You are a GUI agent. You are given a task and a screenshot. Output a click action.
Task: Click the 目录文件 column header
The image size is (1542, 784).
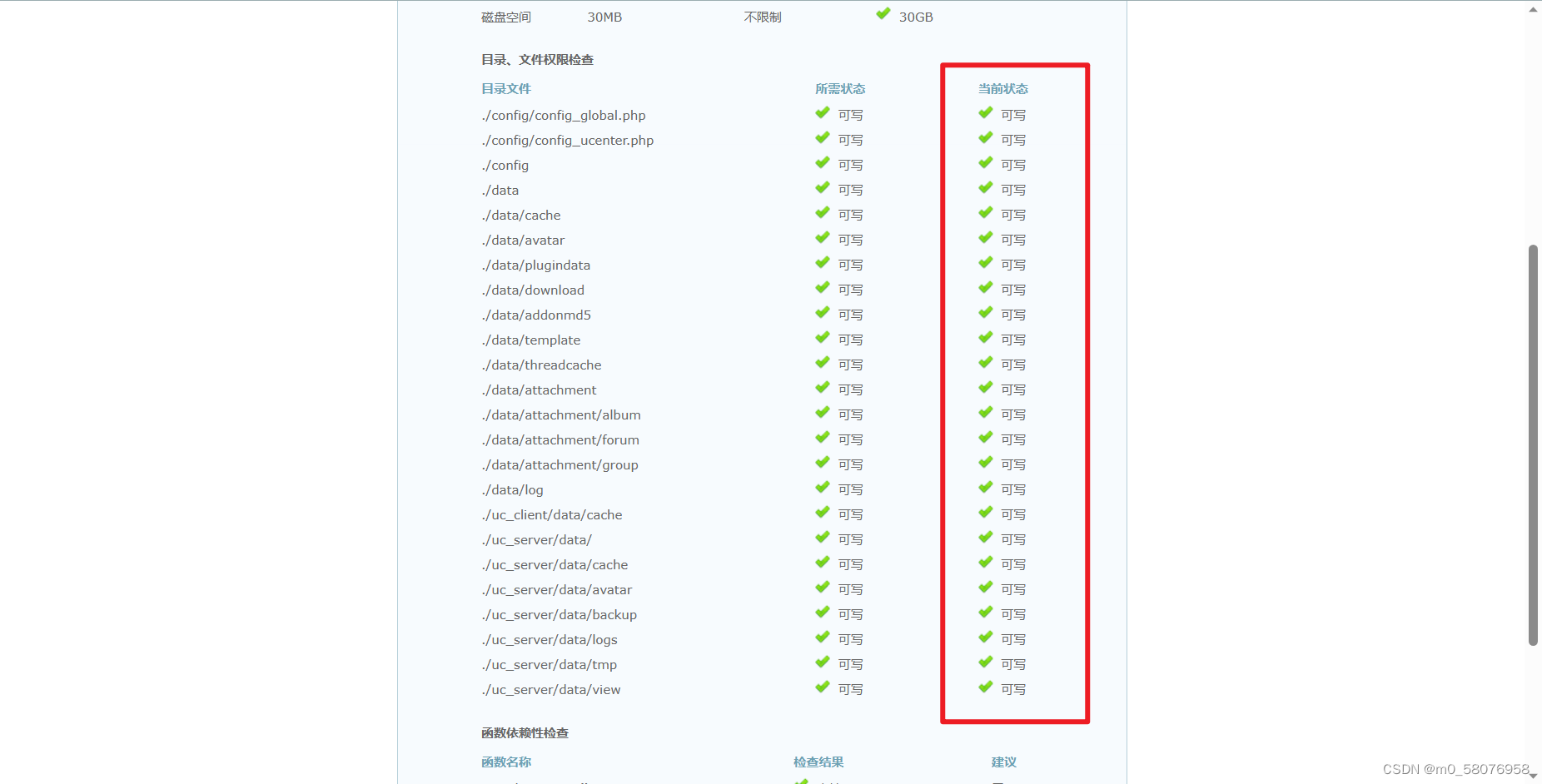pyautogui.click(x=506, y=88)
